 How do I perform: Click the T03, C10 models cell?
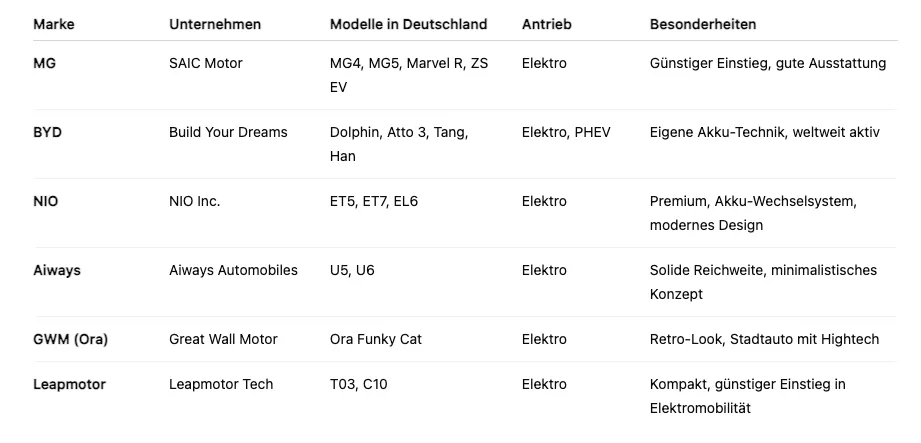click(x=357, y=384)
